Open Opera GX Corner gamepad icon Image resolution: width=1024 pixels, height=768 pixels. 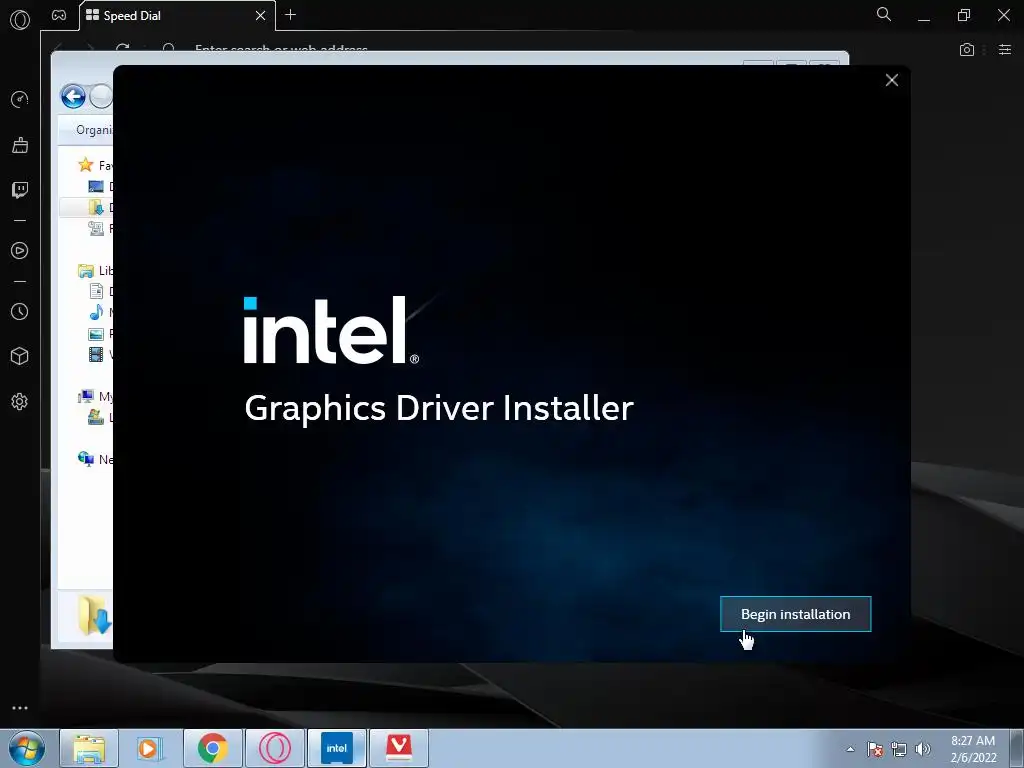click(x=59, y=15)
